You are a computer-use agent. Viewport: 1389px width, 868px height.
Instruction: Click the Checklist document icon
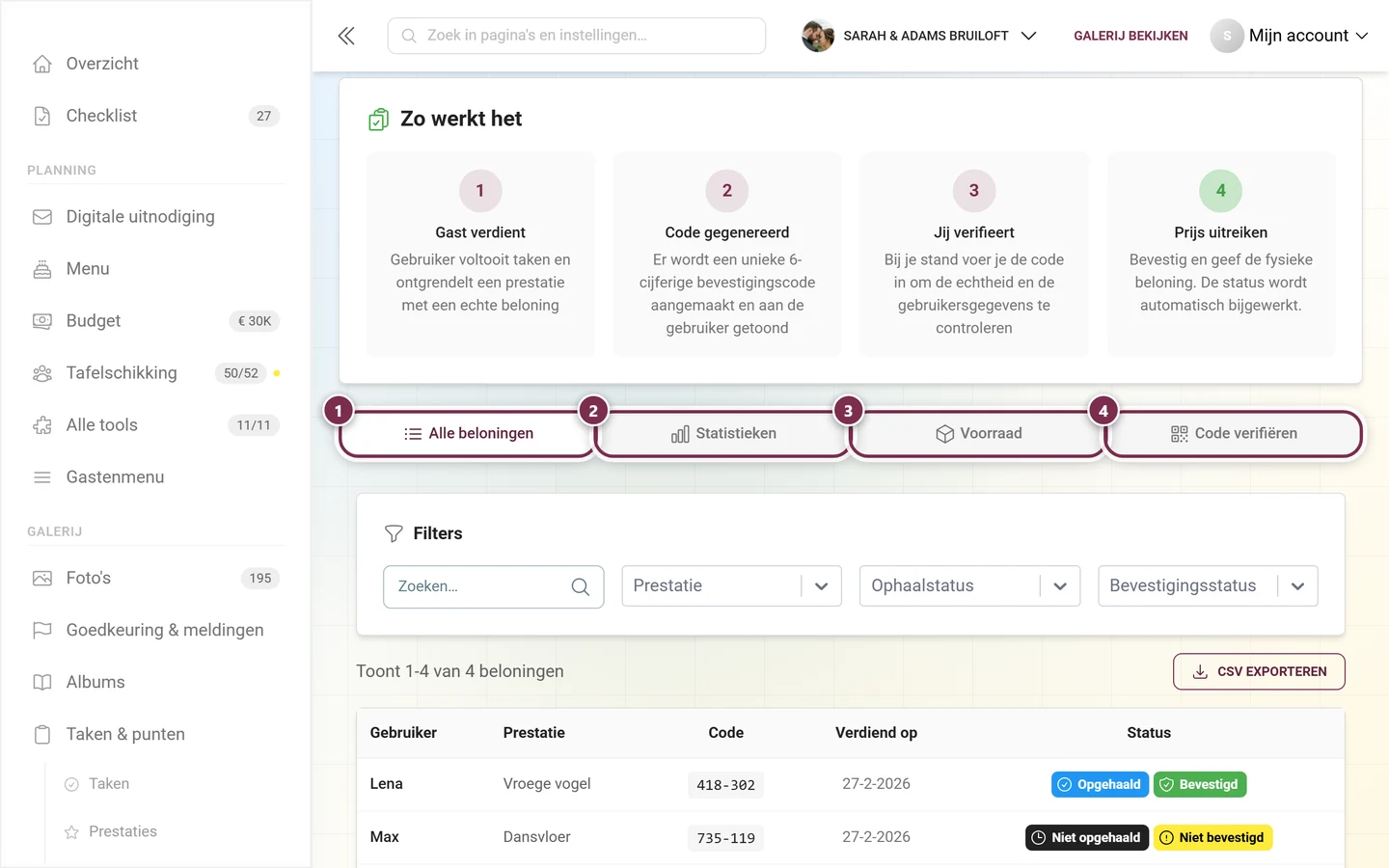[x=42, y=116]
